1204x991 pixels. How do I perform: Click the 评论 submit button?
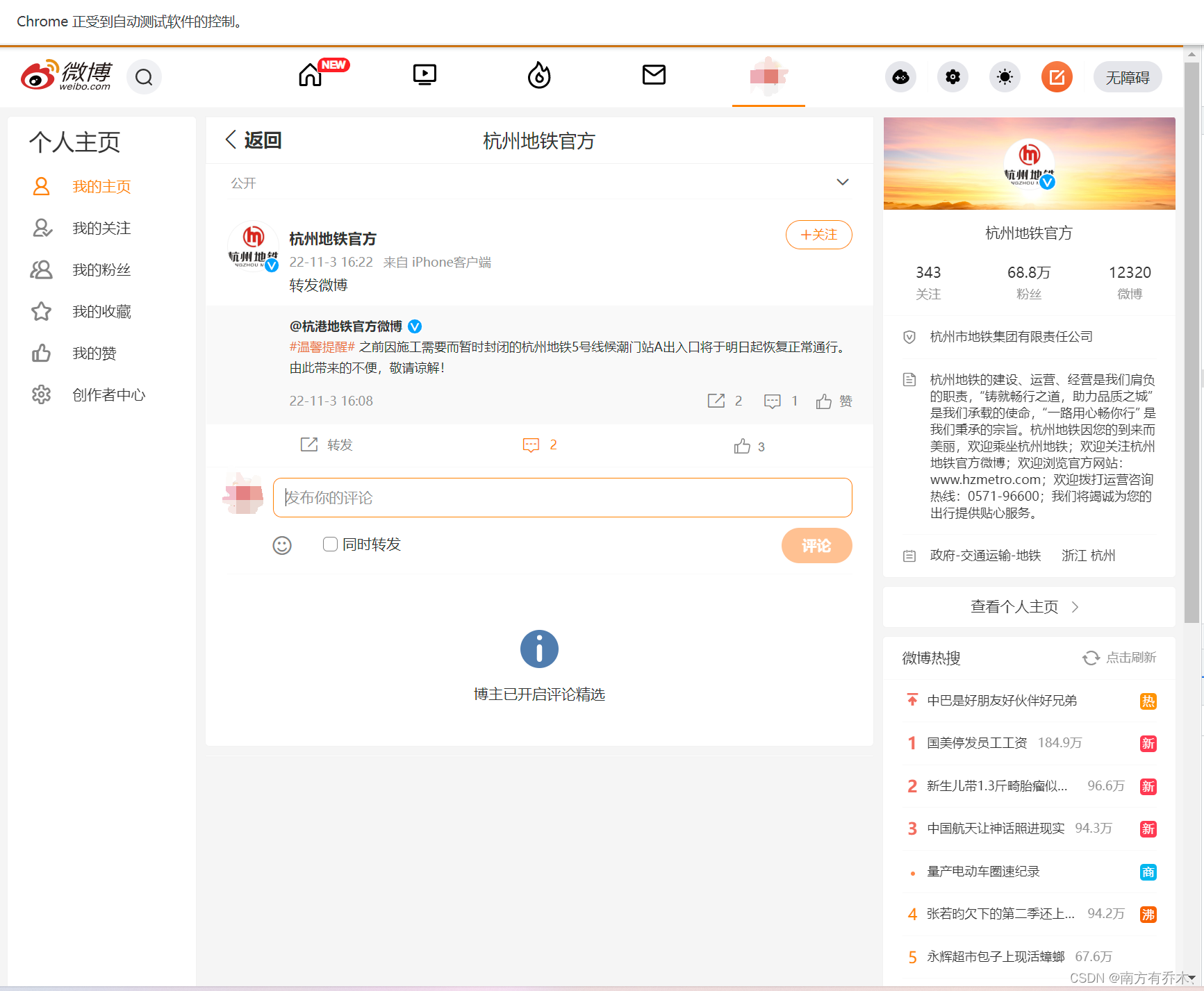tap(817, 546)
